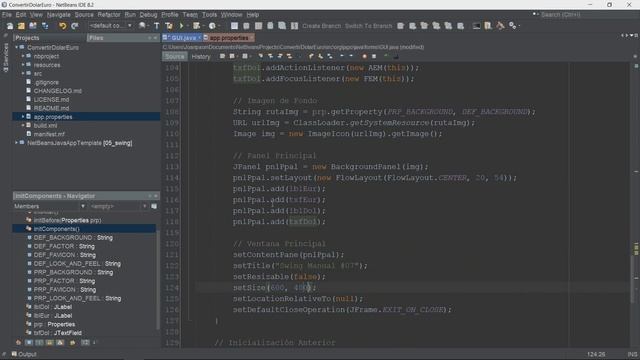Click the Profile Project toolbar icon
The width and height of the screenshot is (640, 360).
[212, 26]
